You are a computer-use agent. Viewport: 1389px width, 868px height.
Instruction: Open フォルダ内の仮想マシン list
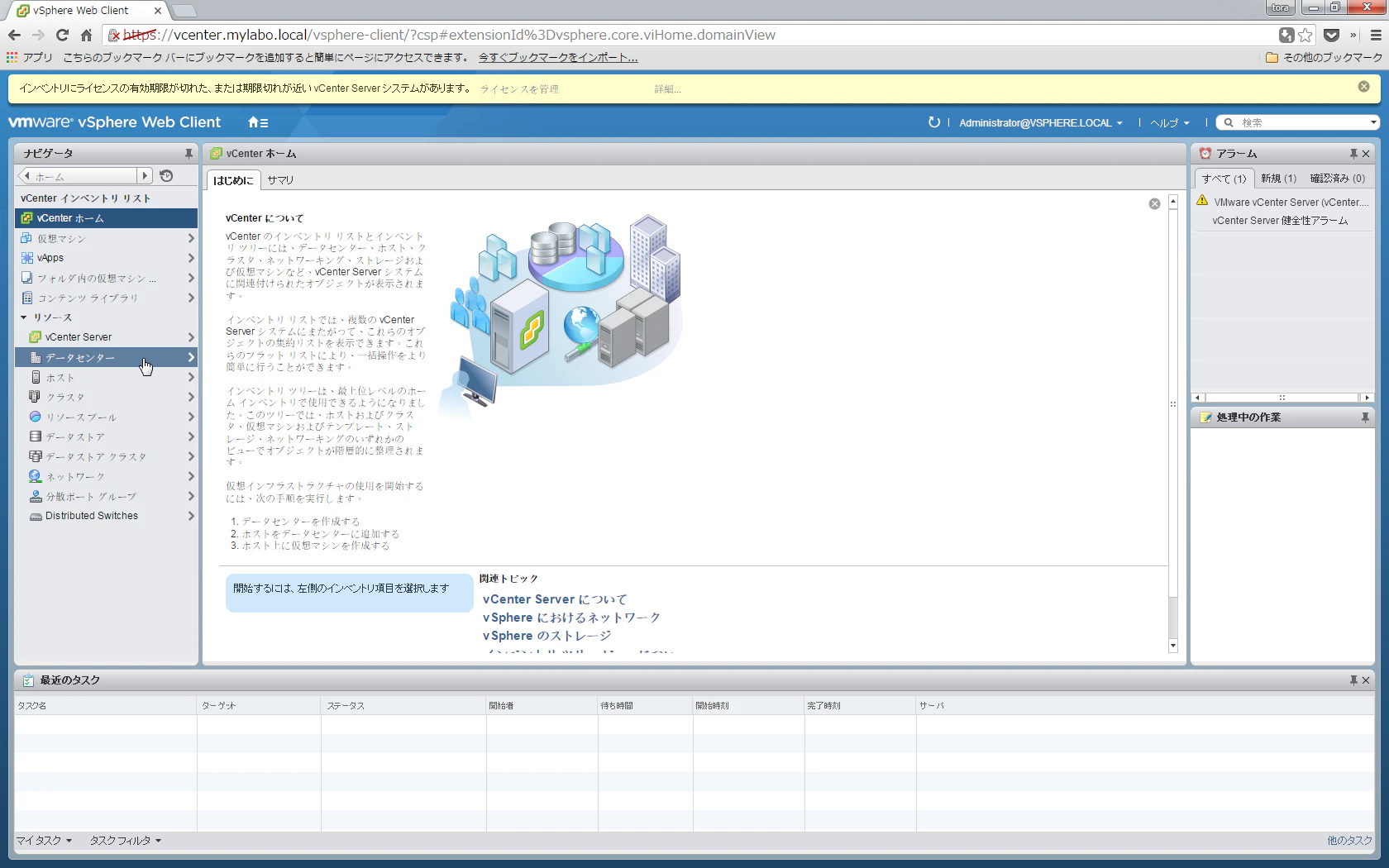[x=106, y=278]
